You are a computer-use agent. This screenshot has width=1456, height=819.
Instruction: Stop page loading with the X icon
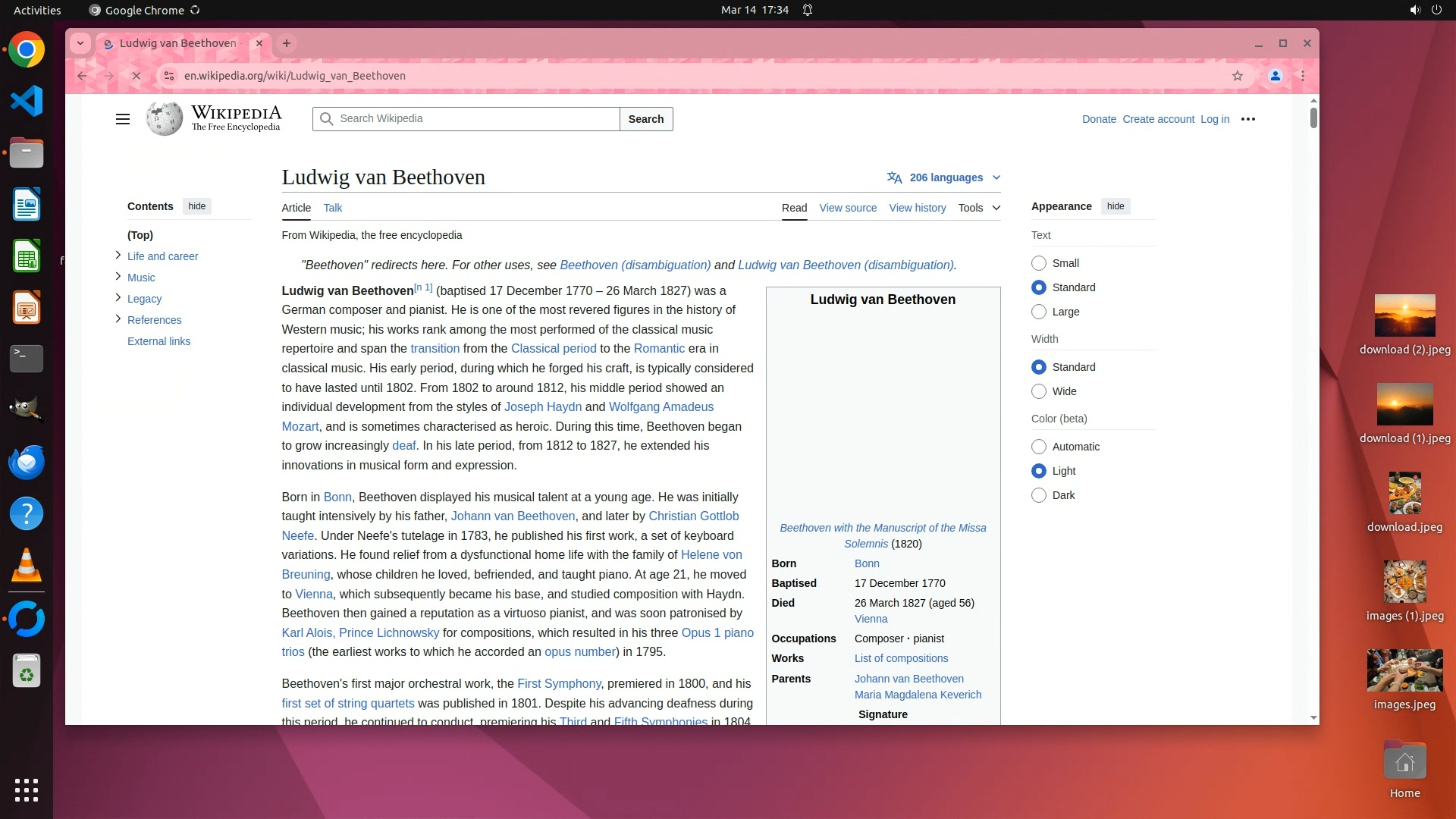click(136, 76)
